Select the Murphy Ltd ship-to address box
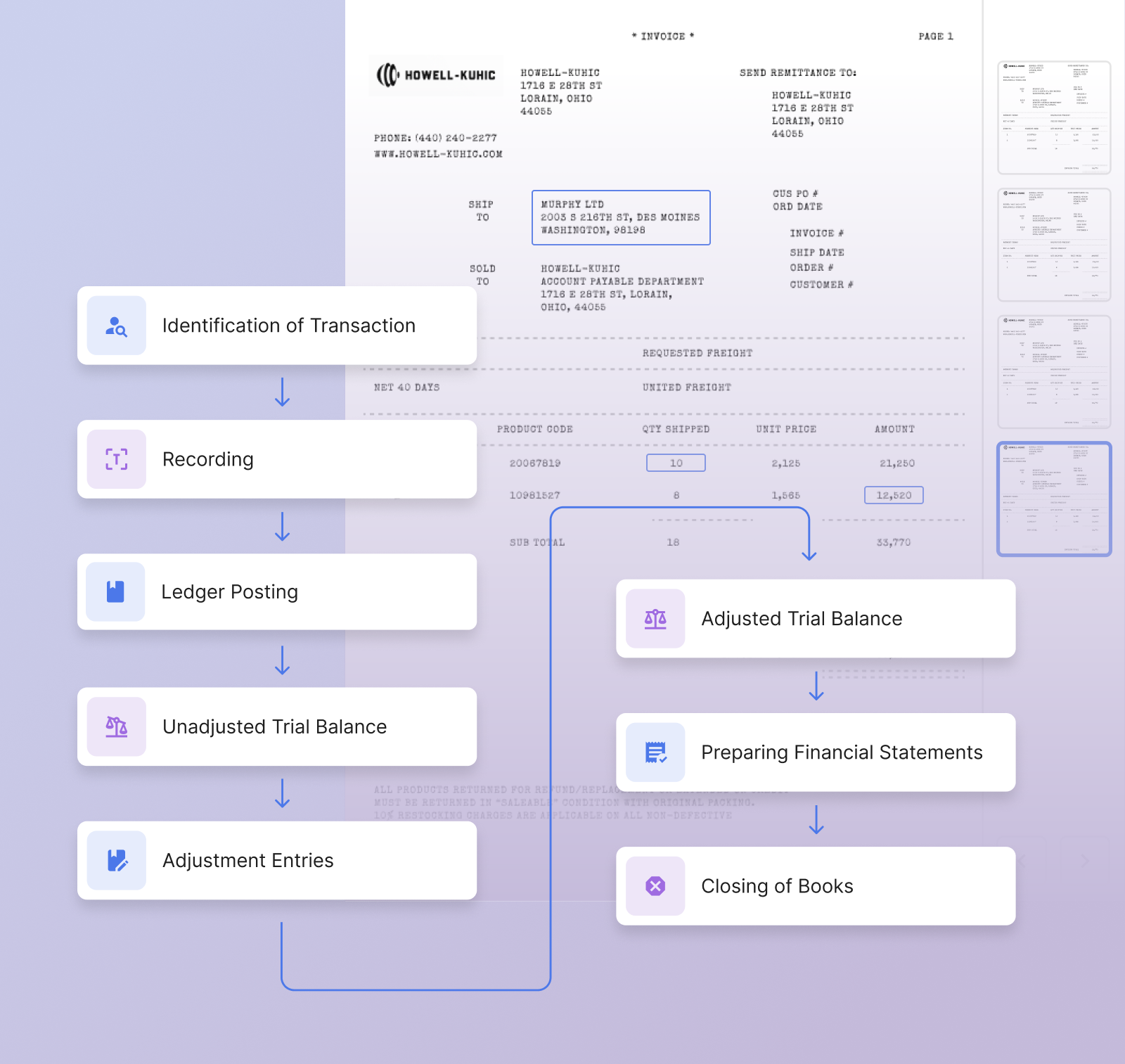Image resolution: width=1125 pixels, height=1064 pixels. point(621,217)
